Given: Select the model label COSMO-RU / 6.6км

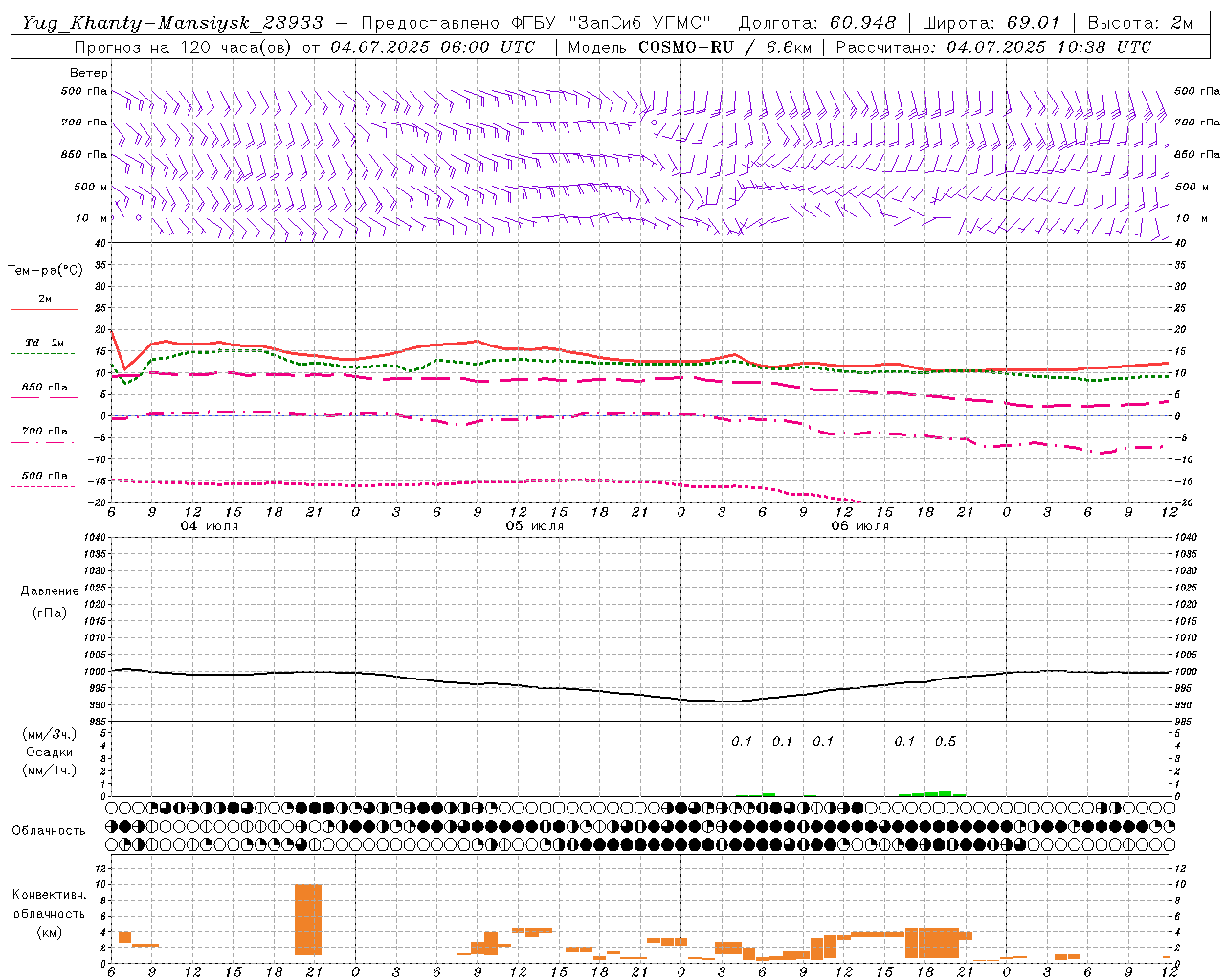Looking at the screenshot, I should pos(724,47).
